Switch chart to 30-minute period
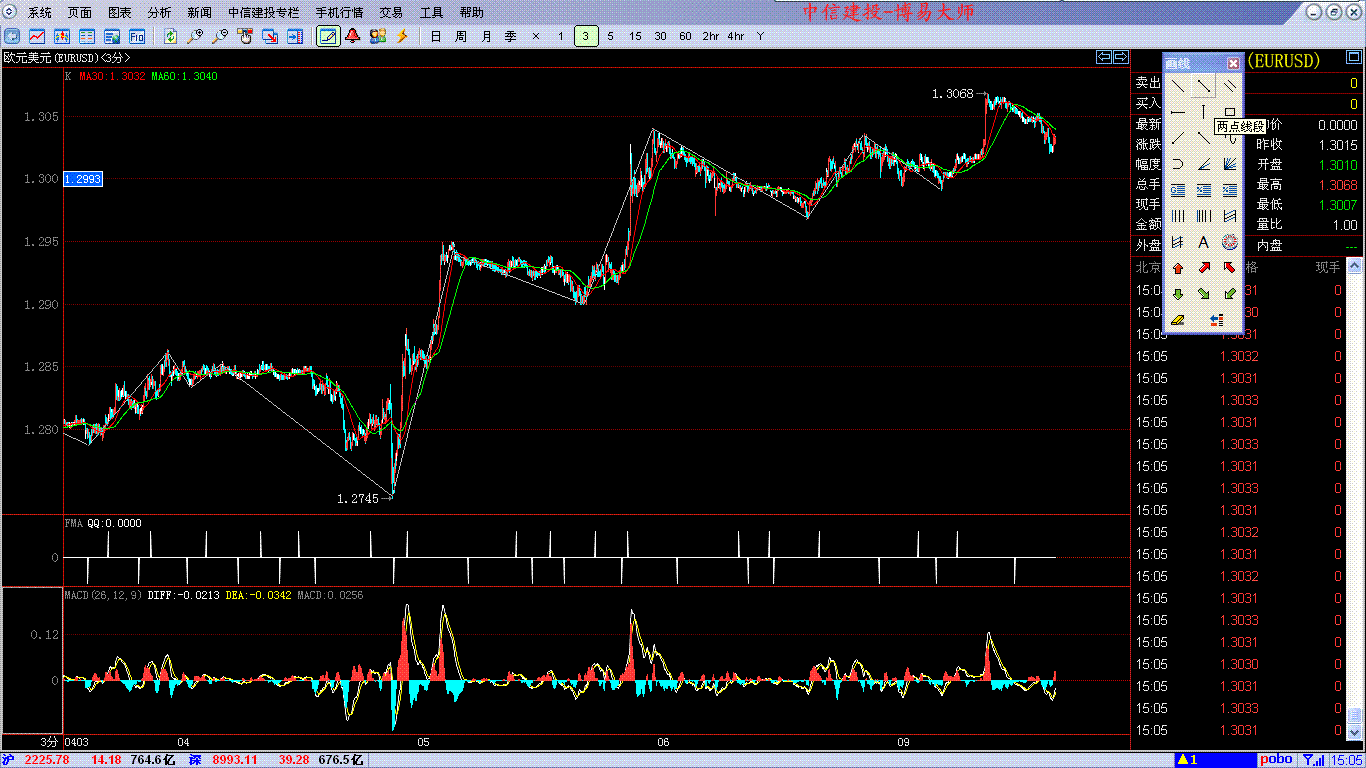 [661, 36]
